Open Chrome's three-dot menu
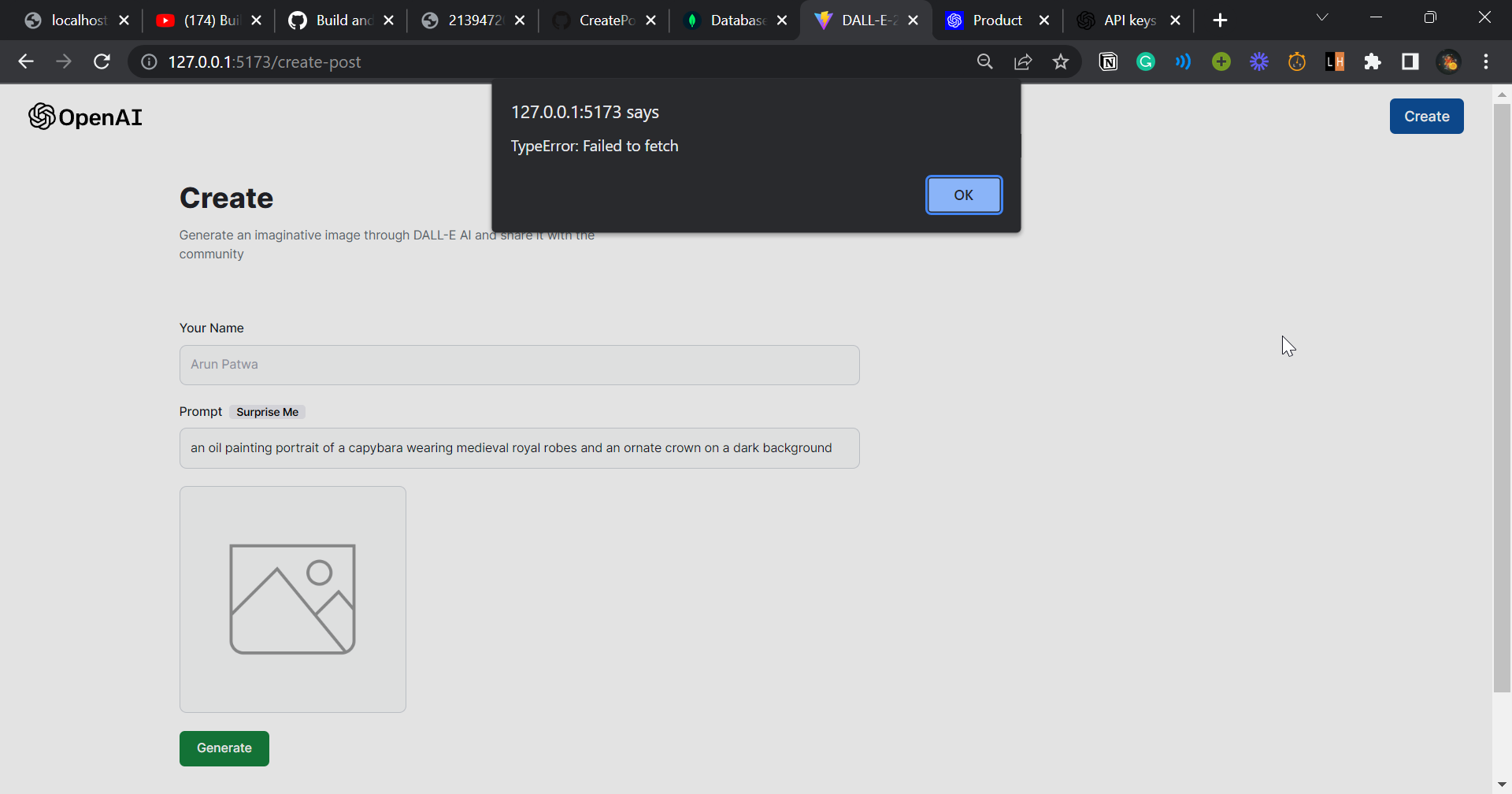Image resolution: width=1512 pixels, height=794 pixels. pos(1487,61)
